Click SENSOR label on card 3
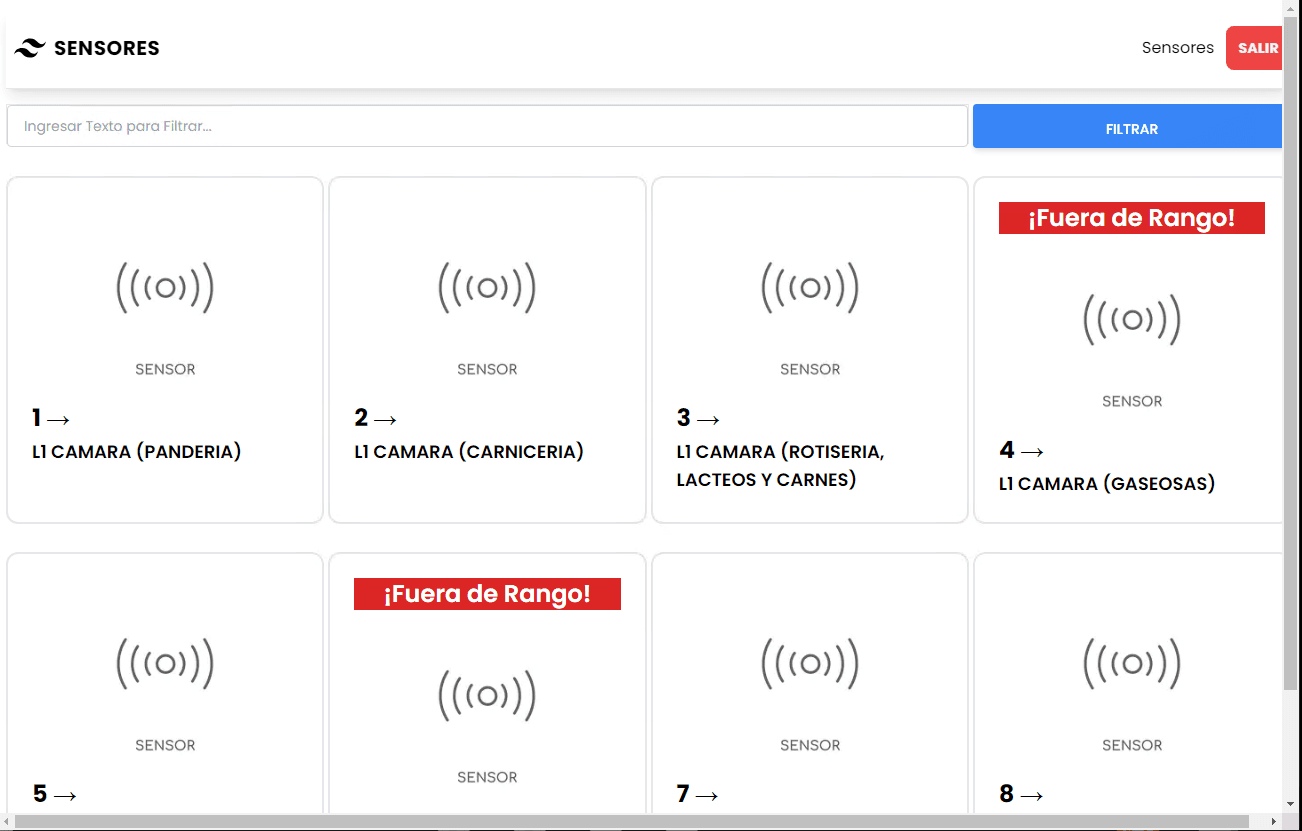This screenshot has height=831, width=1302. 810,369
